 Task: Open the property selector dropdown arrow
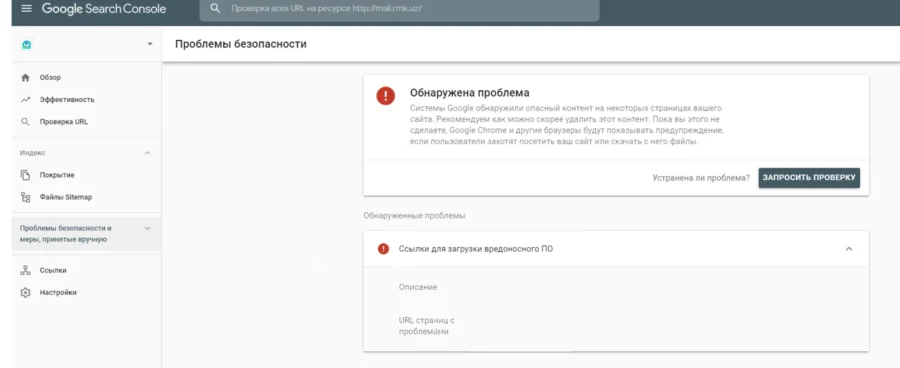[150, 44]
